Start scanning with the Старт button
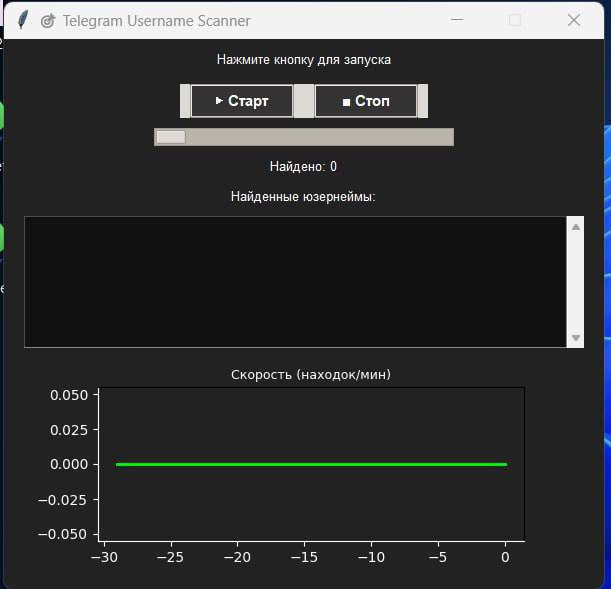 [x=242, y=101]
